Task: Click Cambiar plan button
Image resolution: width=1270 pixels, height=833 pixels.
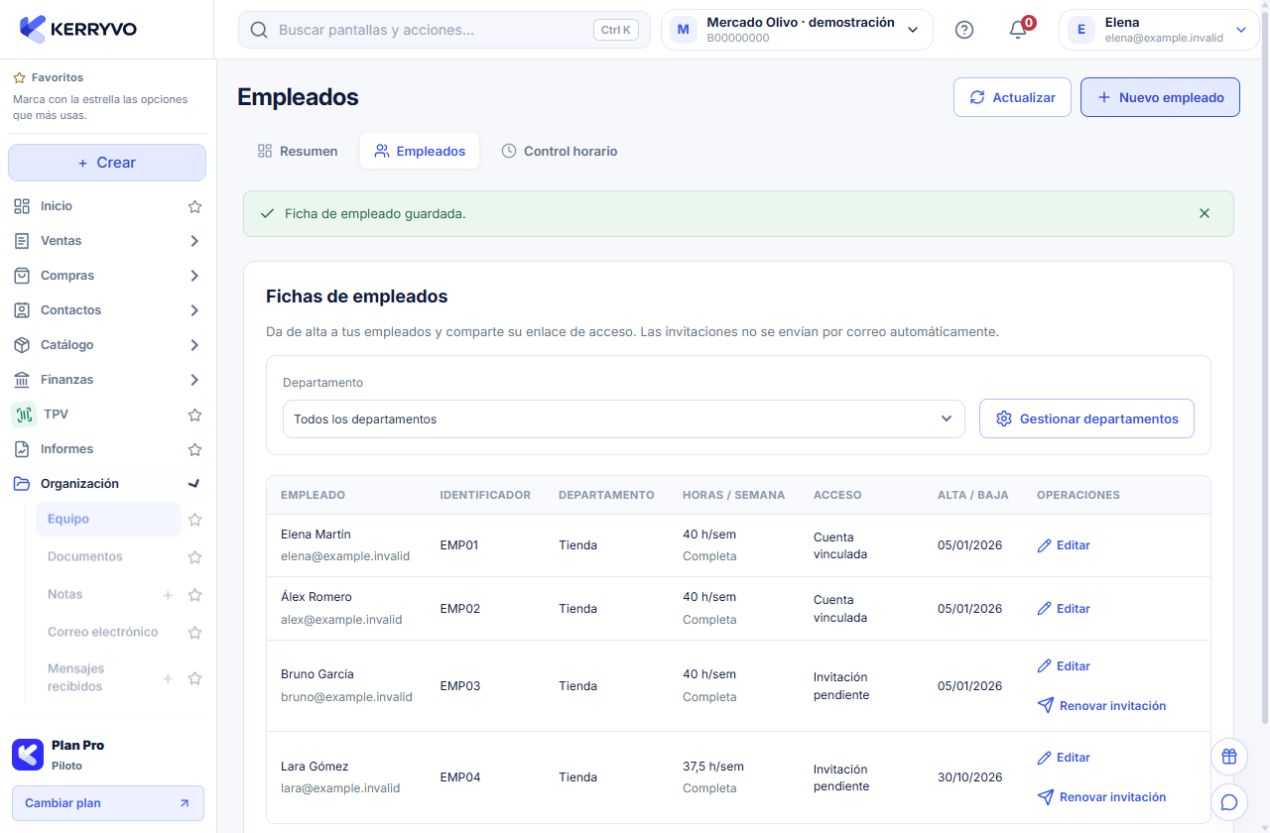Action: pyautogui.click(x=107, y=803)
